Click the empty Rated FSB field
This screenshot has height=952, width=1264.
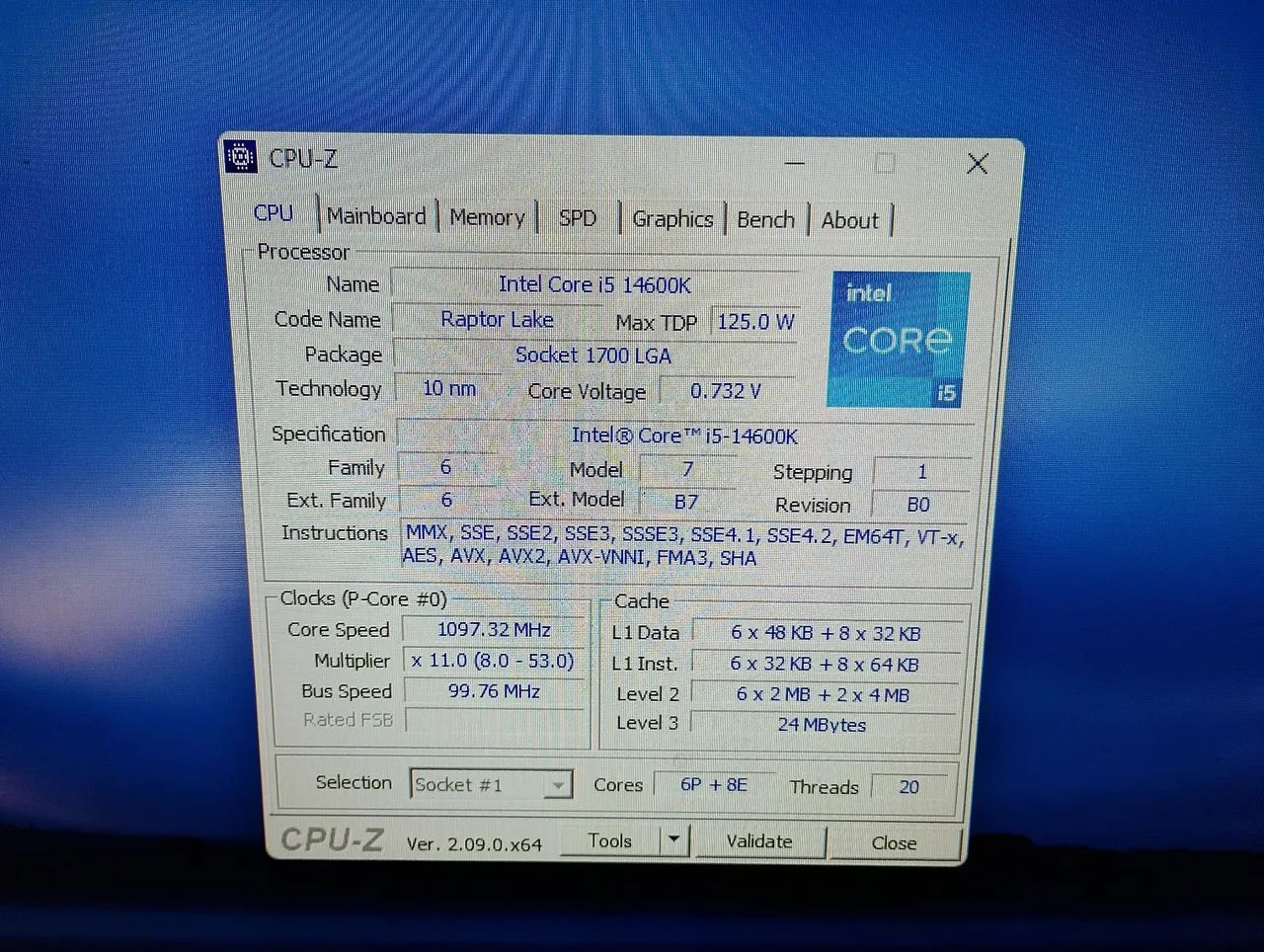pos(495,721)
